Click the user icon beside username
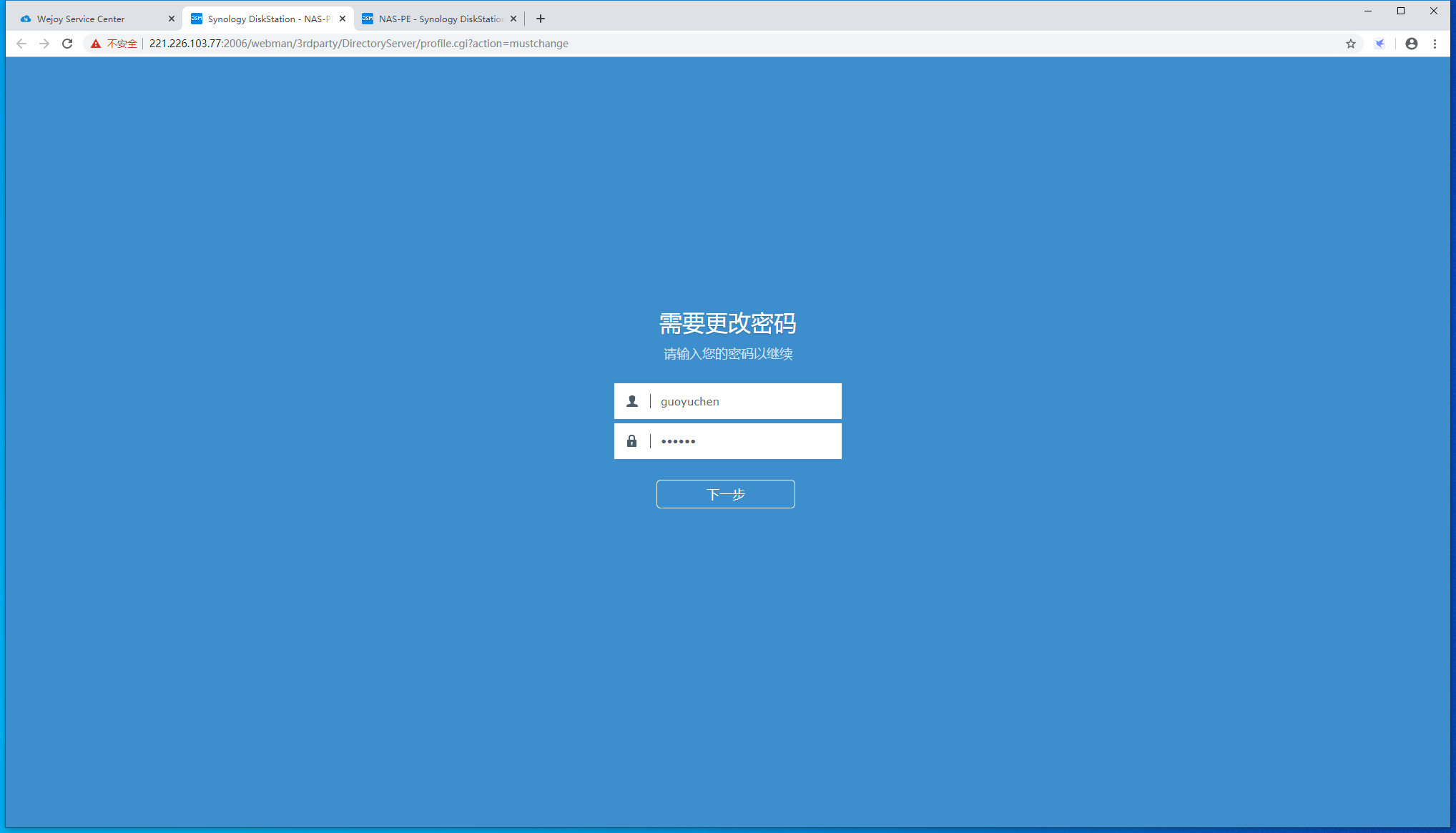The image size is (1456, 833). point(632,401)
